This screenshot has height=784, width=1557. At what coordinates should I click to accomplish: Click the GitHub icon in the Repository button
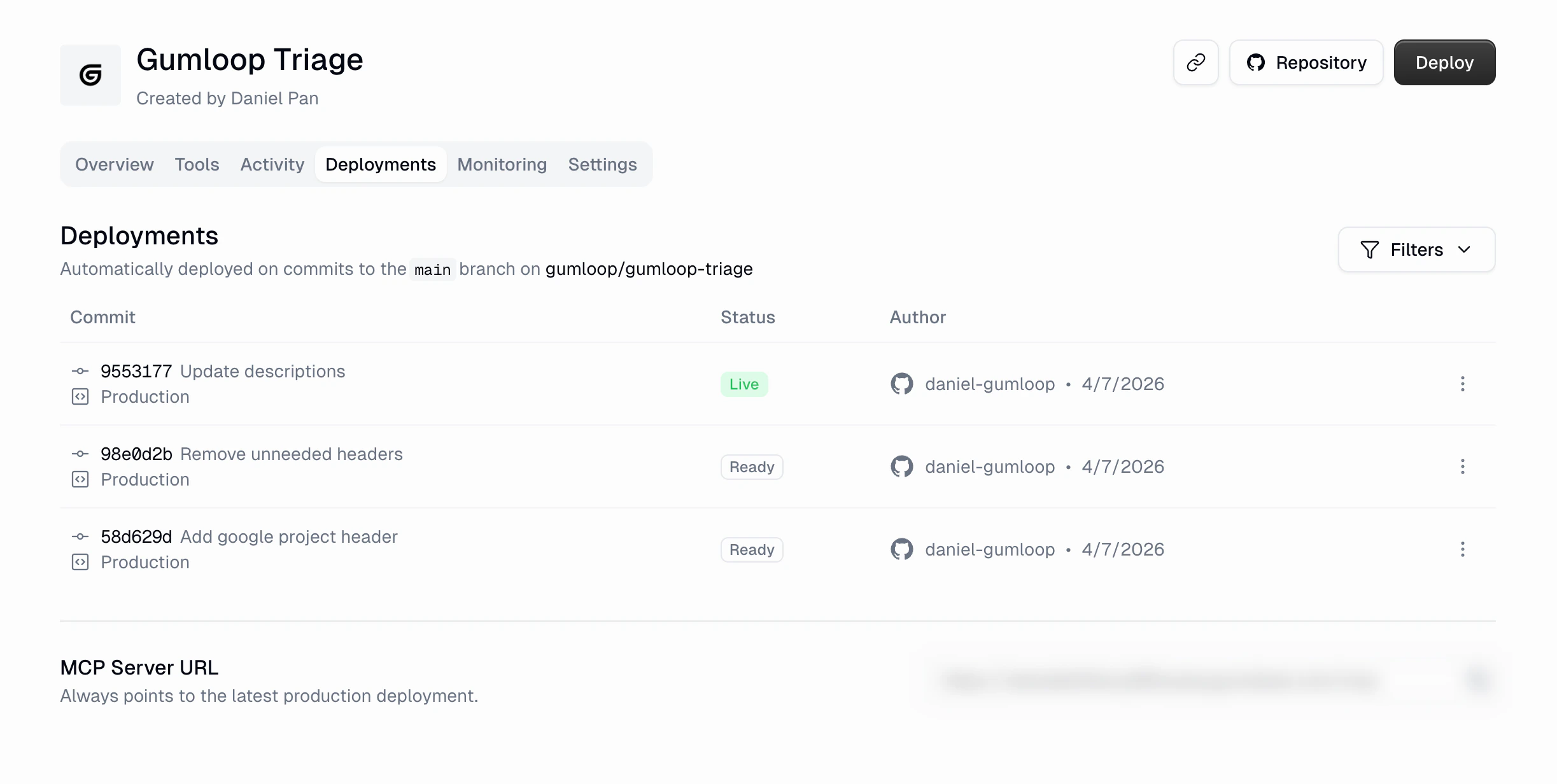point(1257,62)
